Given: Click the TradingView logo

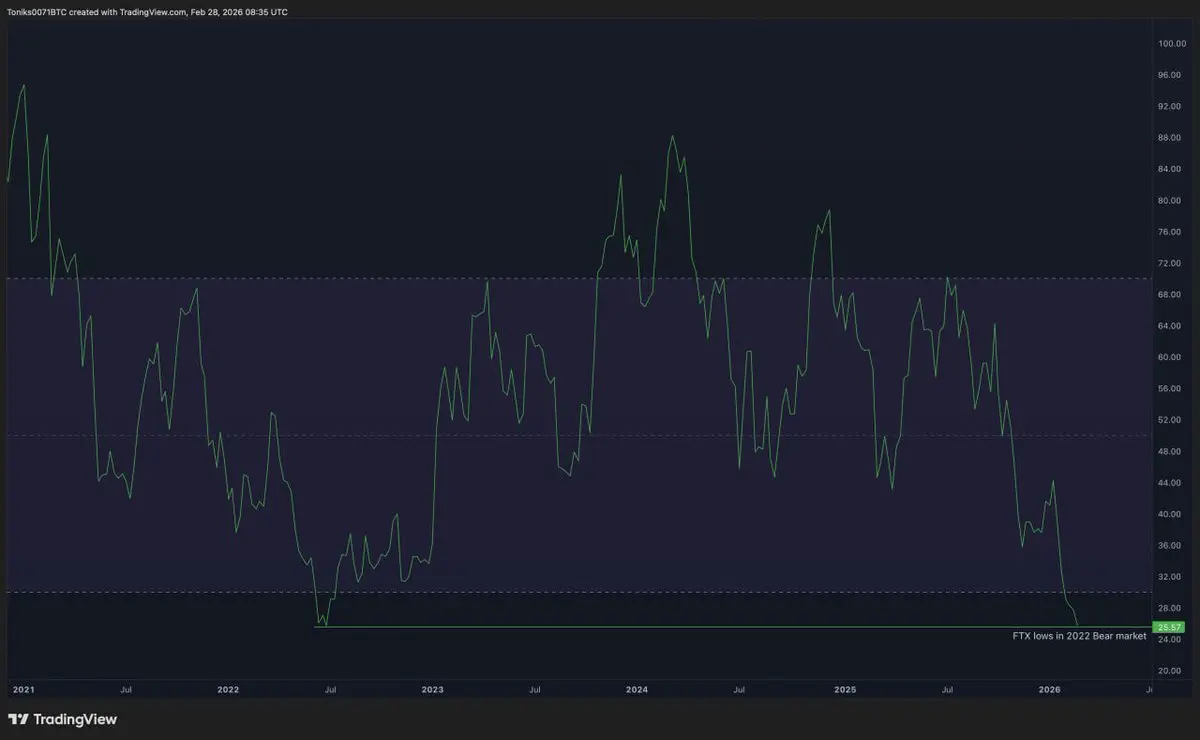Looking at the screenshot, I should (62, 719).
